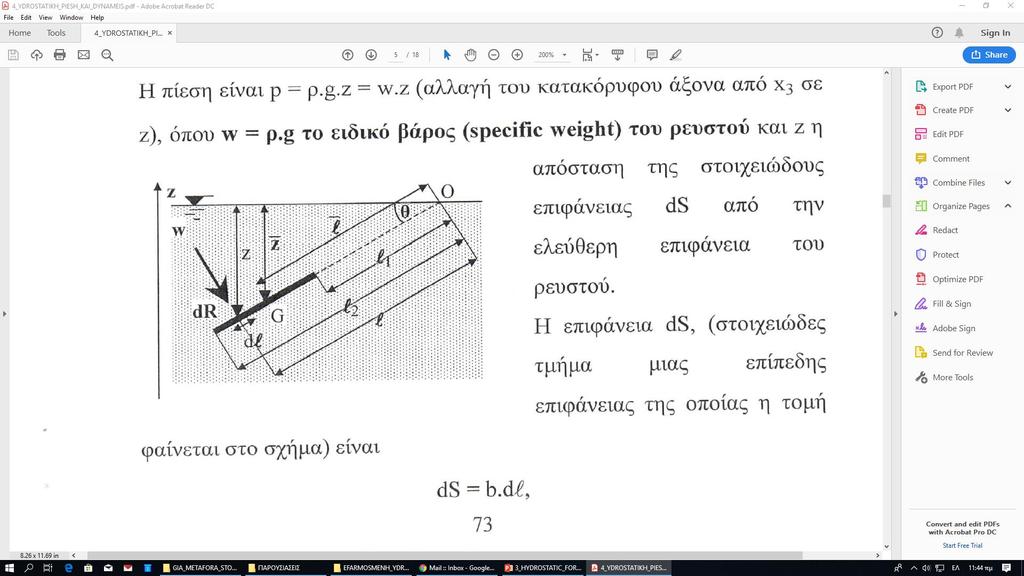Open the Export PDF tool
The height and width of the screenshot is (576, 1024).
(953, 86)
